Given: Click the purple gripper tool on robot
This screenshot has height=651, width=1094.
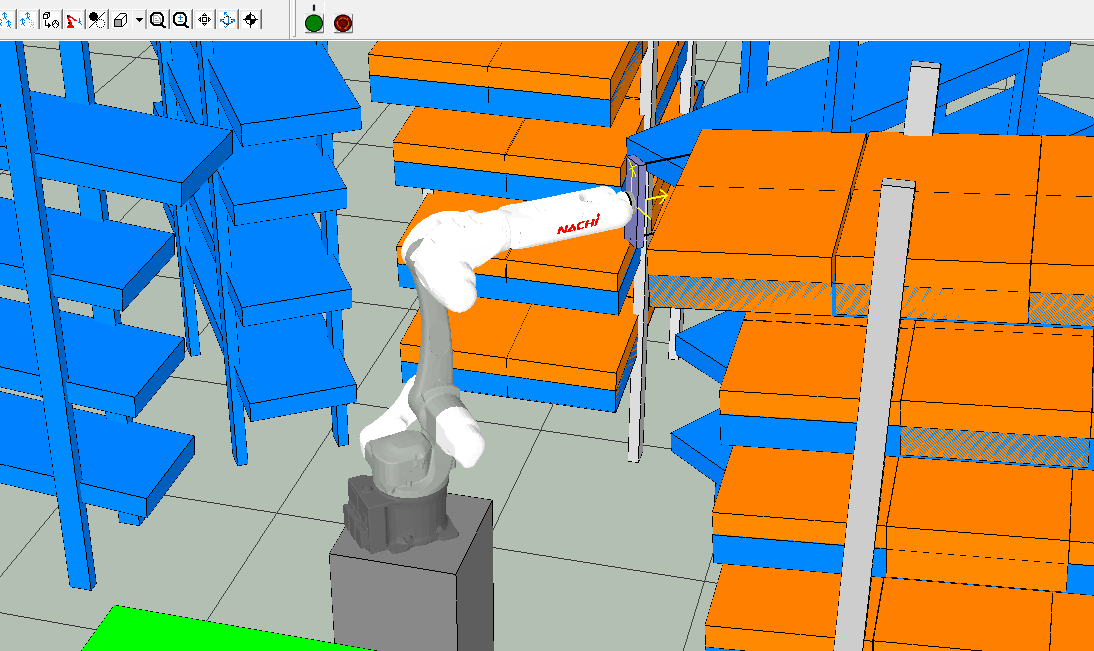Looking at the screenshot, I should tap(636, 204).
